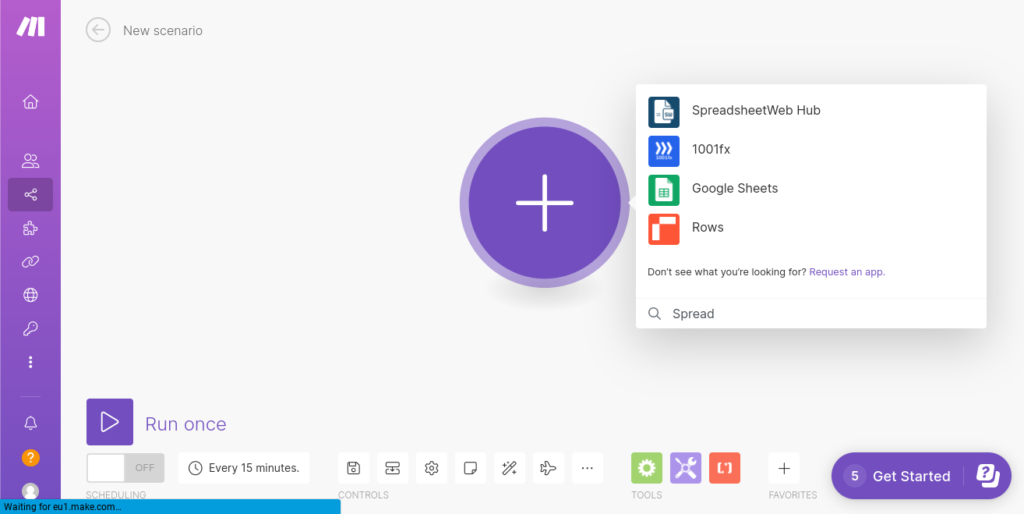Save scenario with the disk icon
This screenshot has width=1024, height=514.
[353, 468]
